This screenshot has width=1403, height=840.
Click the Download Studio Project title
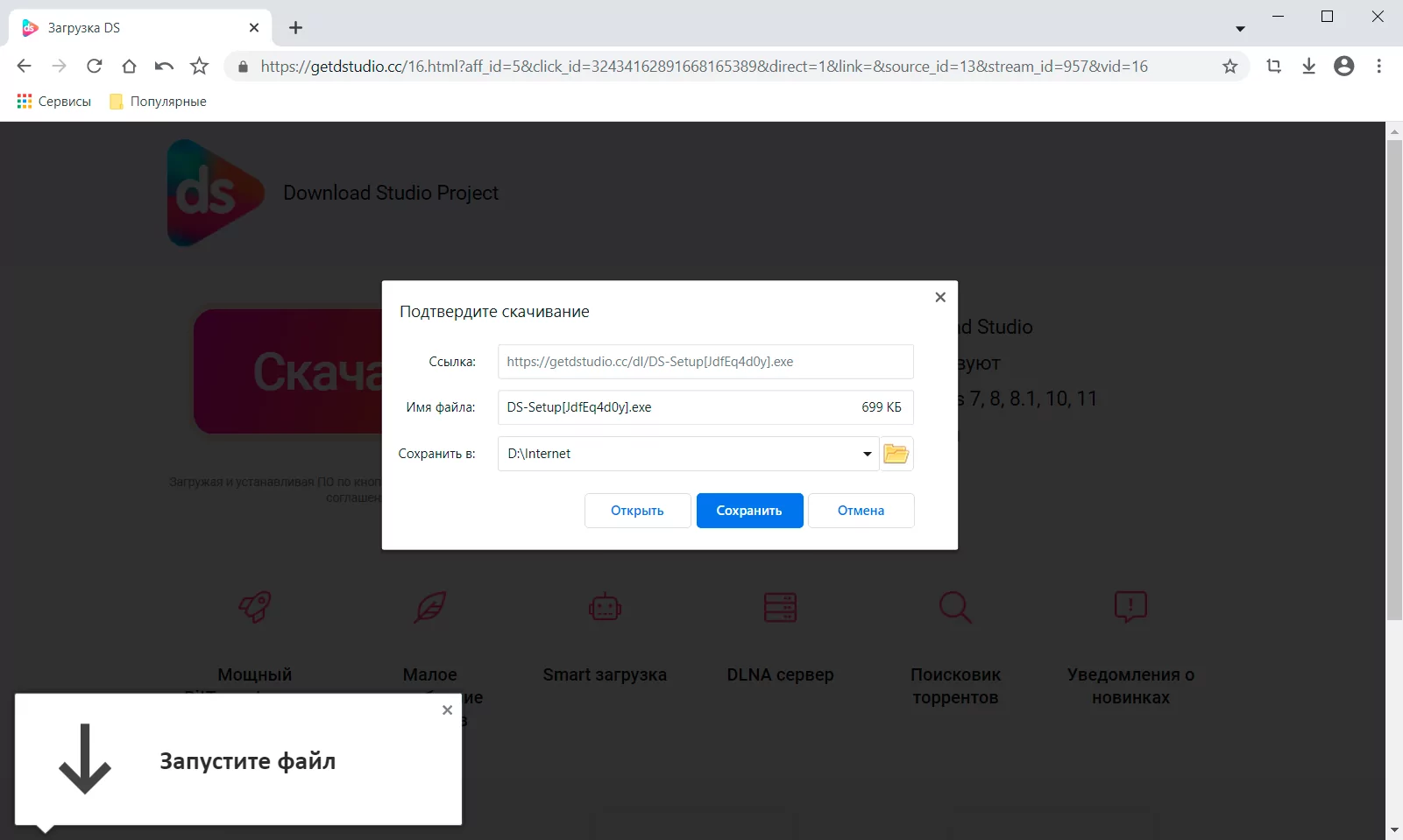click(391, 193)
